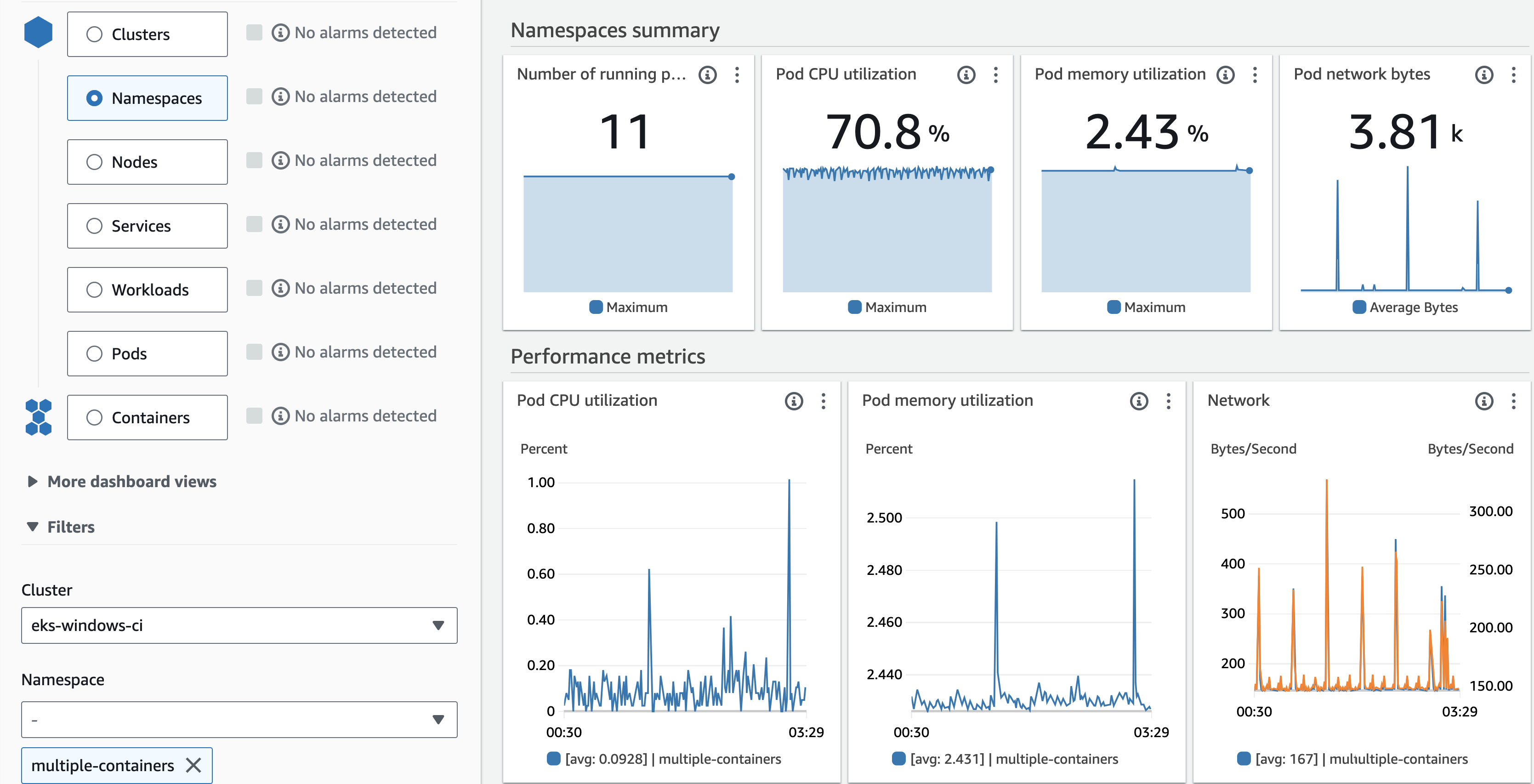
Task: Select the Pods radio button
Action: [x=94, y=353]
